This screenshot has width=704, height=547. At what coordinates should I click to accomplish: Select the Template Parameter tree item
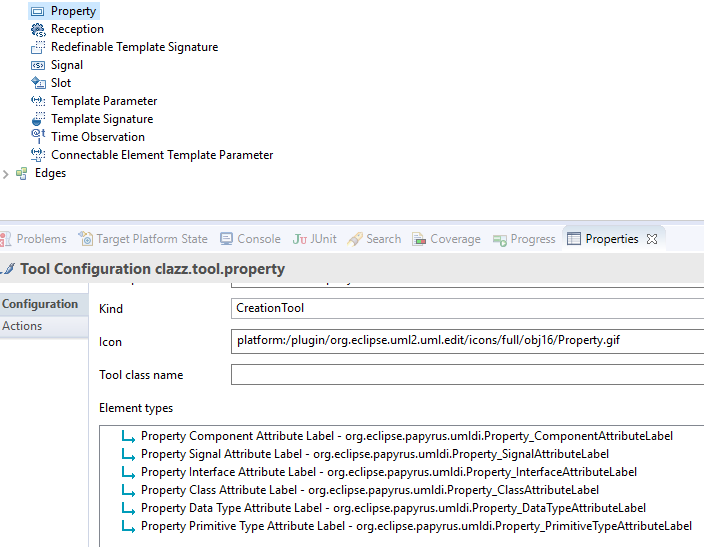pyautogui.click(x=104, y=101)
